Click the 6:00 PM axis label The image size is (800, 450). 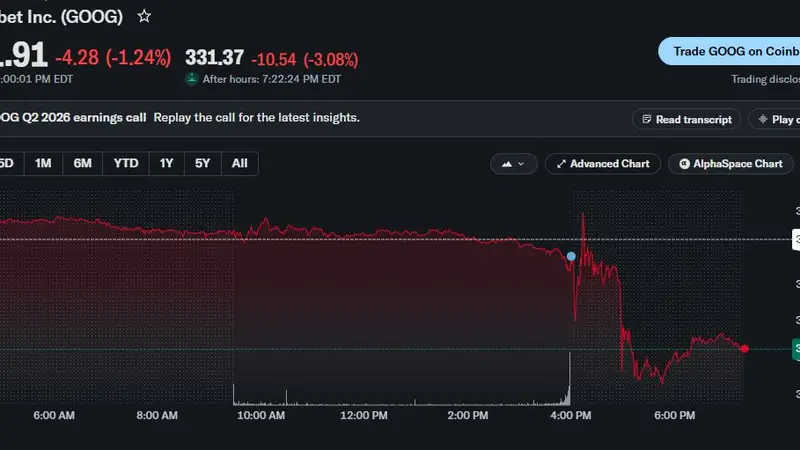pos(674,415)
